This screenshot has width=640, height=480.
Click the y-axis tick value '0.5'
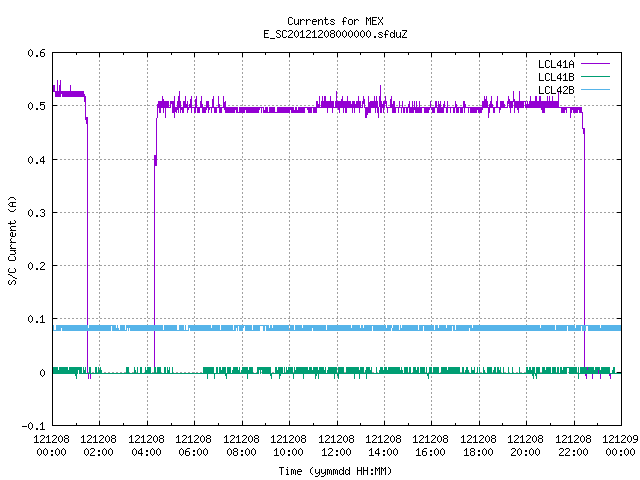(x=36, y=106)
